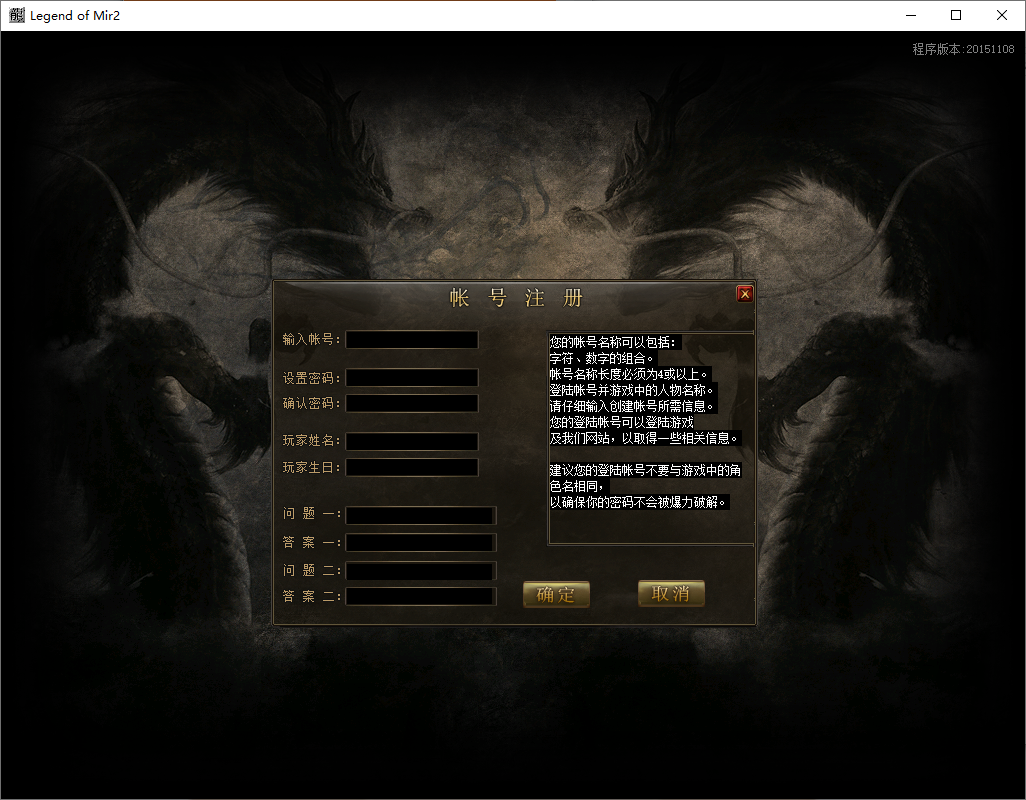Minimize the Legend of Mir2 window

(x=910, y=15)
